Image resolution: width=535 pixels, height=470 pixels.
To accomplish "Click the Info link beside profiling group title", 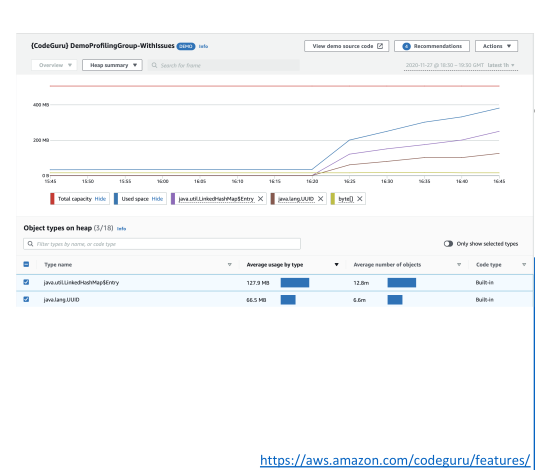I will 203,46.
